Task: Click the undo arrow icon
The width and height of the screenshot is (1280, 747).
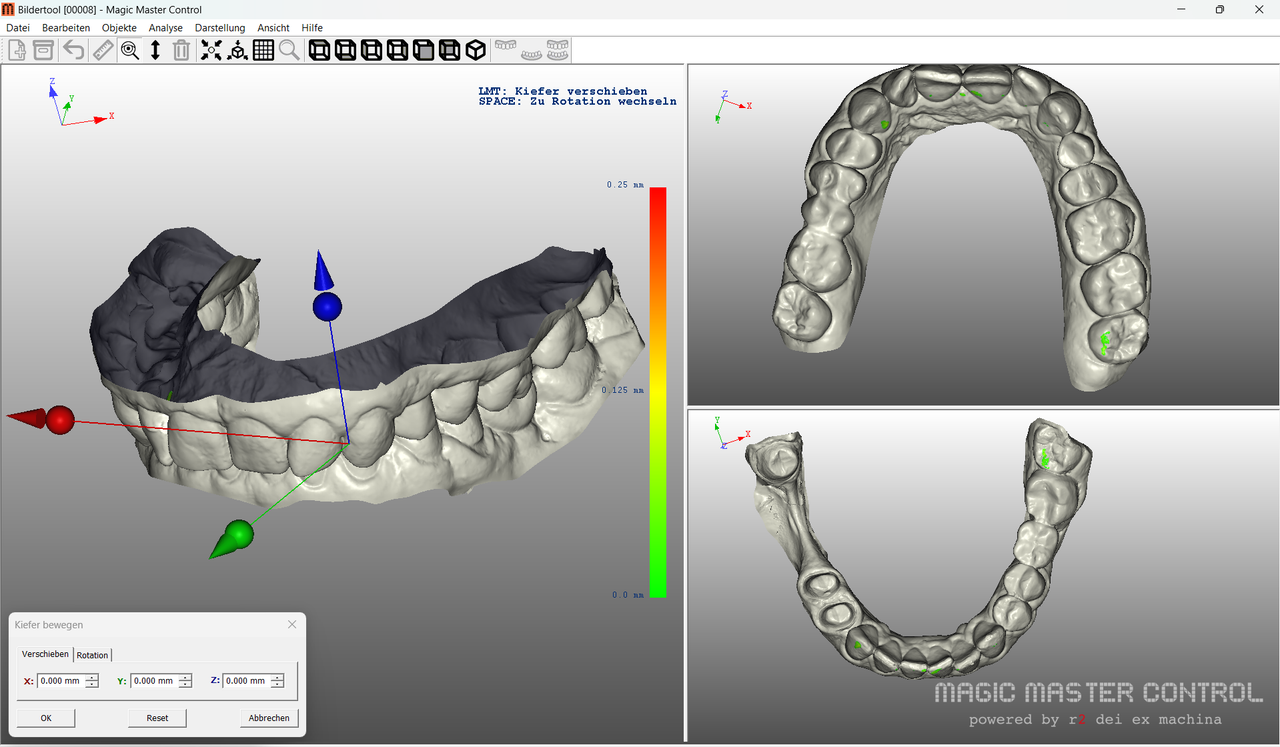Action: tap(74, 50)
